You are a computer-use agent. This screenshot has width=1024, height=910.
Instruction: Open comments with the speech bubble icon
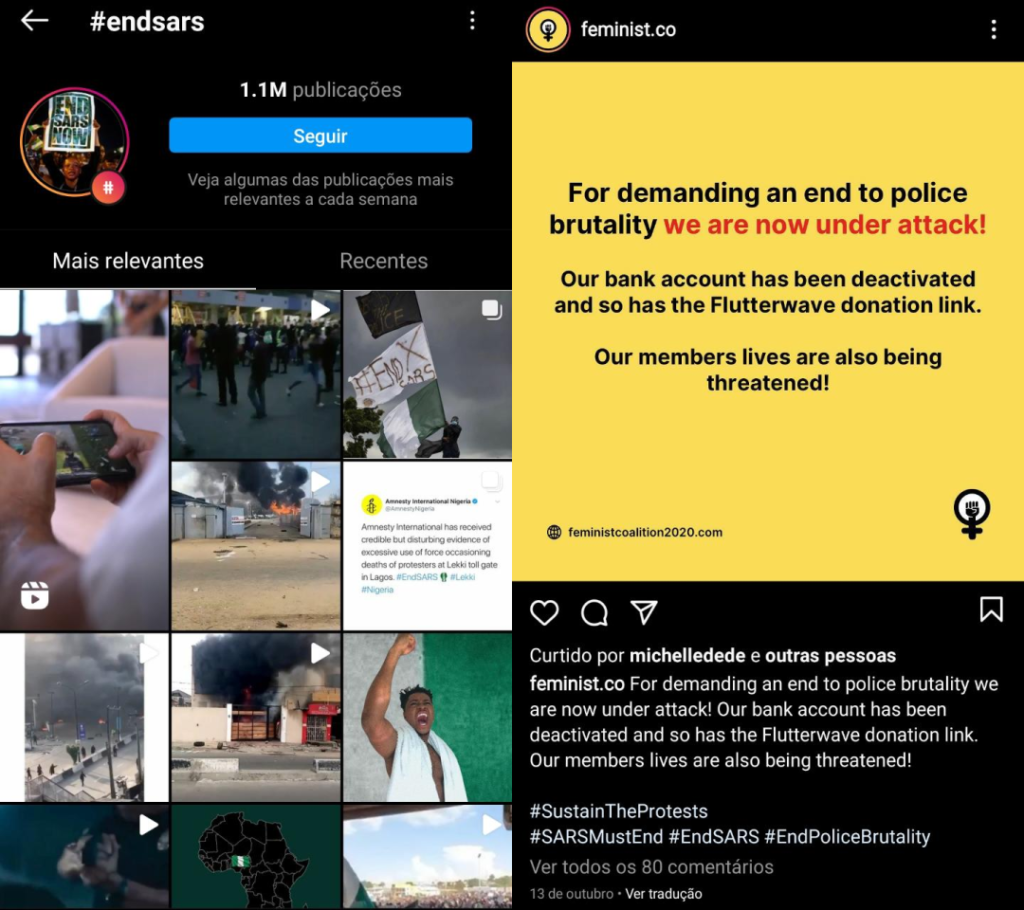coord(594,612)
